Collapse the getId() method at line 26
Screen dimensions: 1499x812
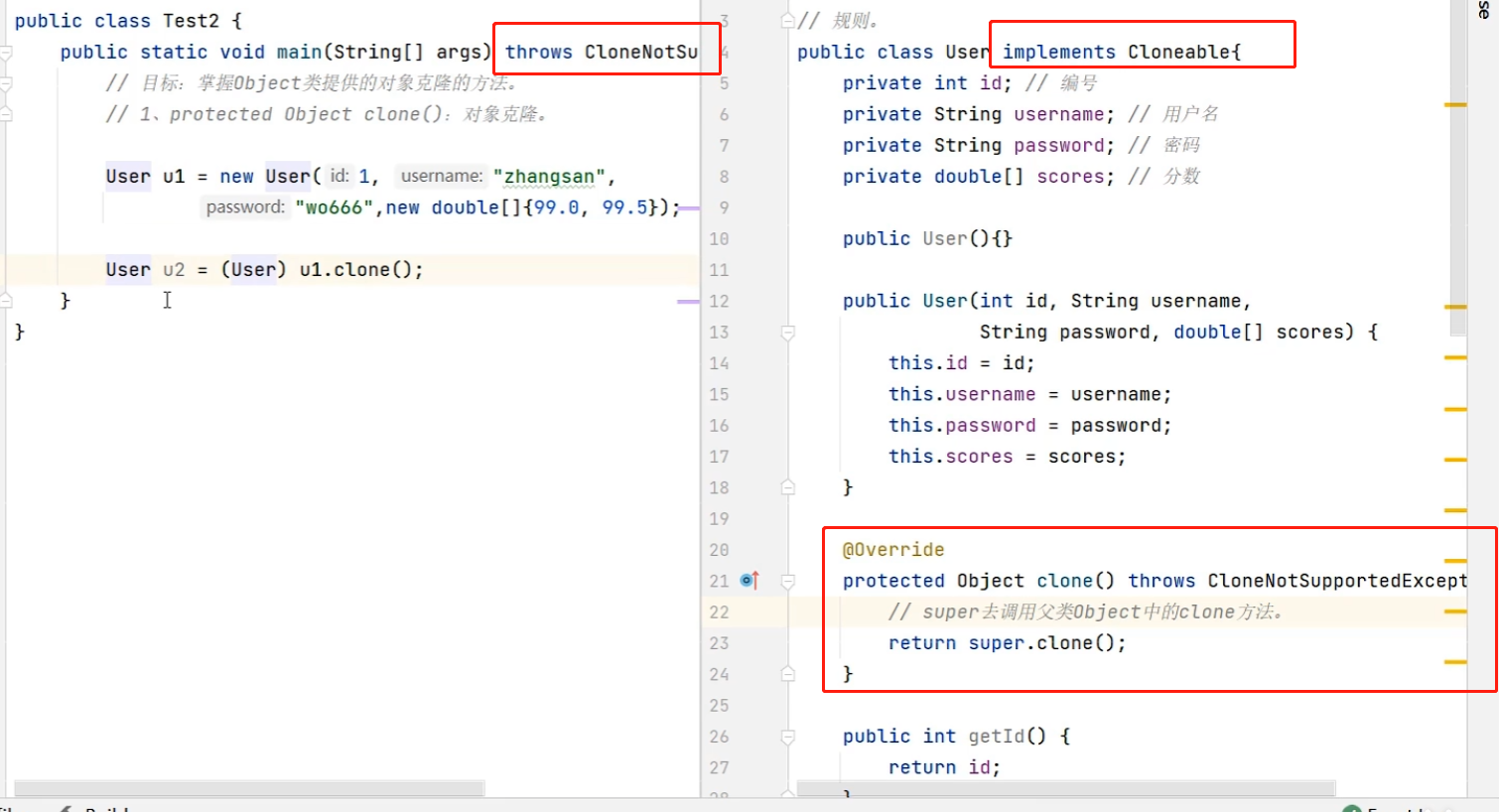787,737
